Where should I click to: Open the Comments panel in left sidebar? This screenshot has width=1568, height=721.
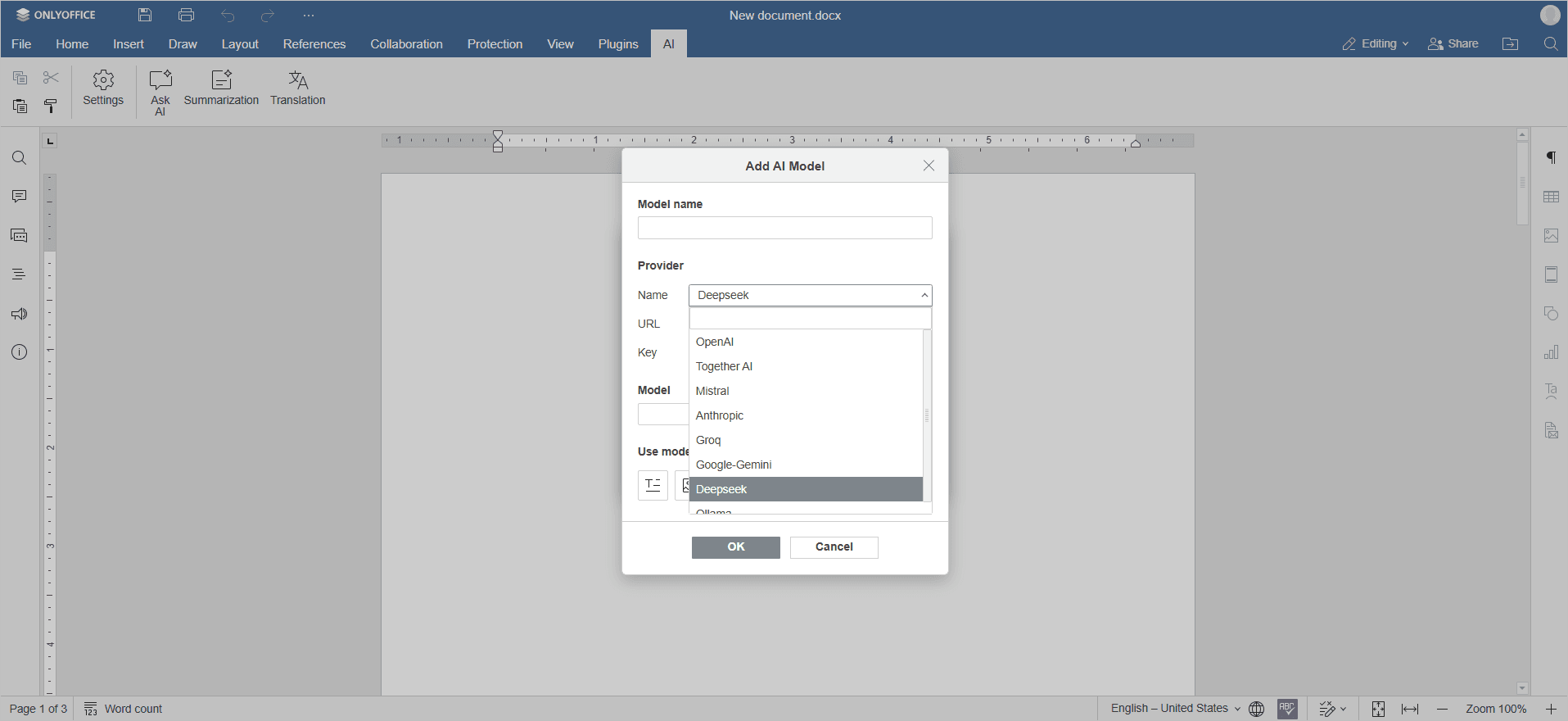[x=20, y=197]
